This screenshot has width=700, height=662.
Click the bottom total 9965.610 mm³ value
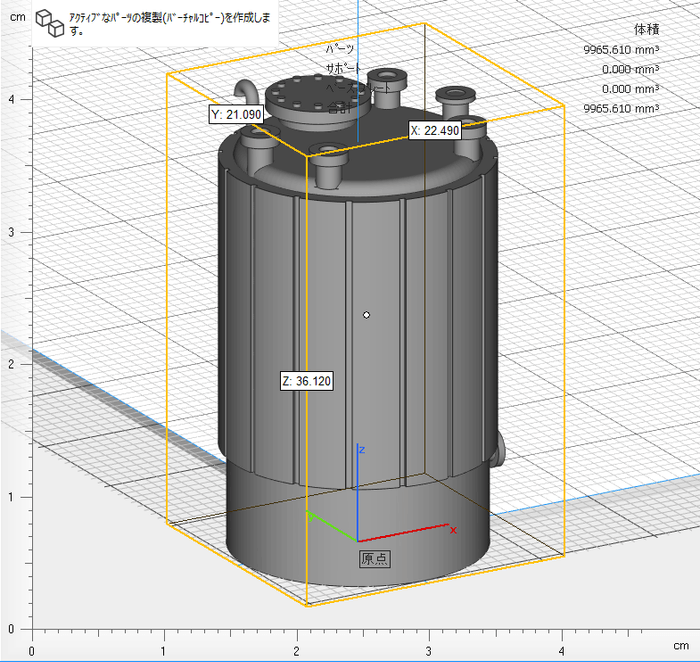click(620, 108)
